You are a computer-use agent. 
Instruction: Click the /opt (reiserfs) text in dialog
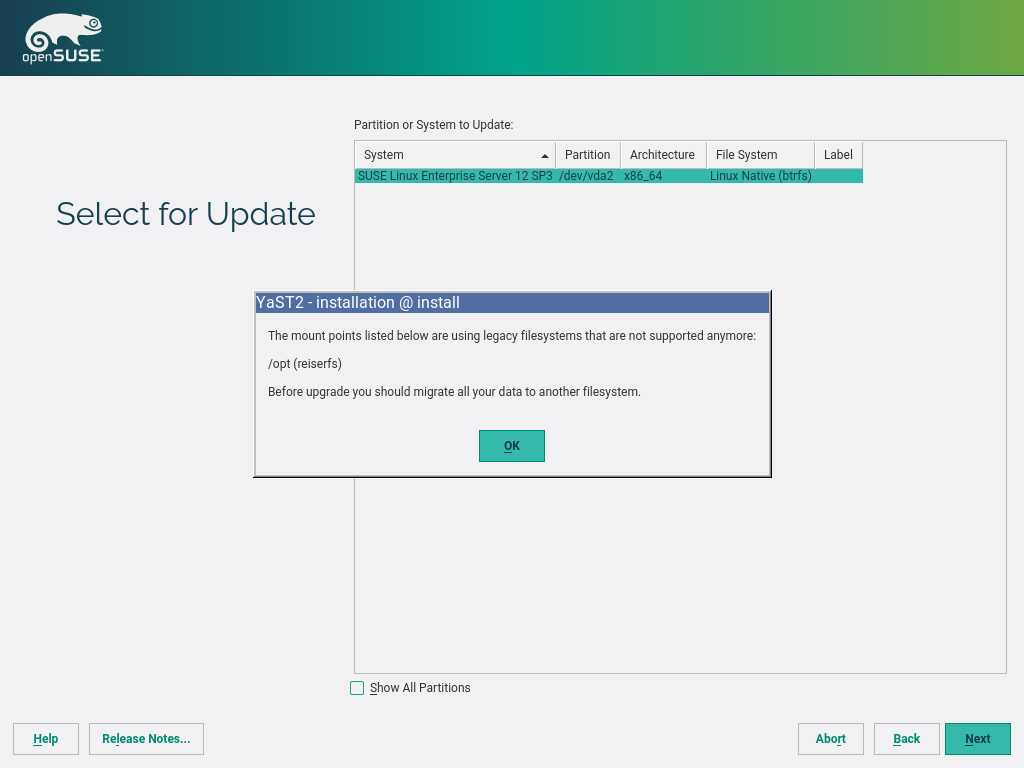pos(305,364)
